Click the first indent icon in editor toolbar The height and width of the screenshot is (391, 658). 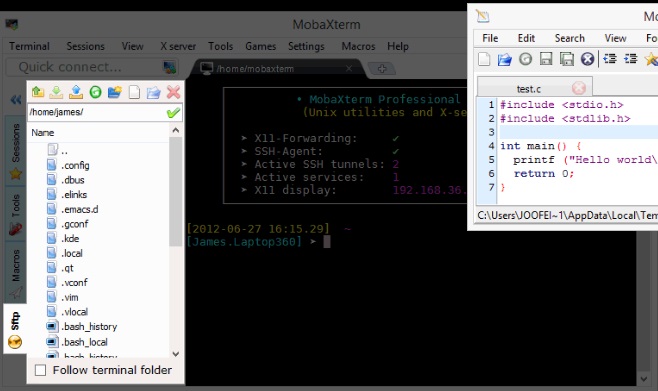coord(610,59)
